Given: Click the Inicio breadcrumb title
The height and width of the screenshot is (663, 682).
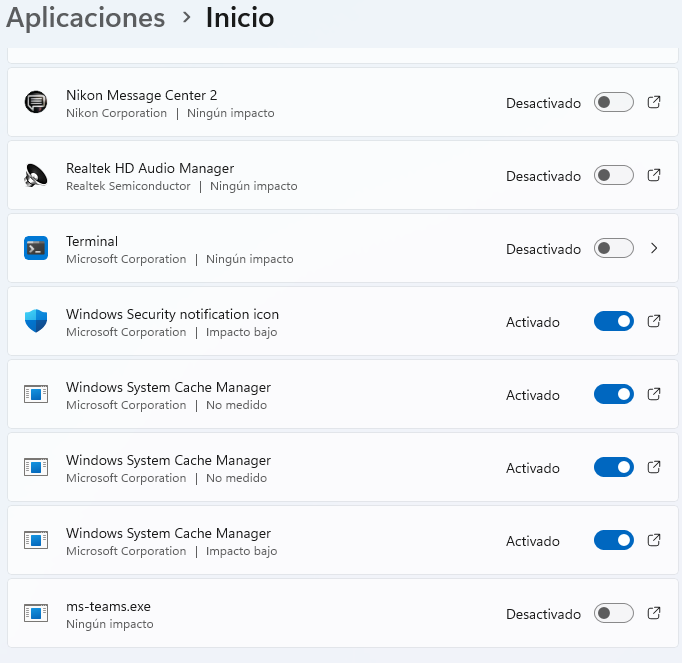Looking at the screenshot, I should coord(240,17).
